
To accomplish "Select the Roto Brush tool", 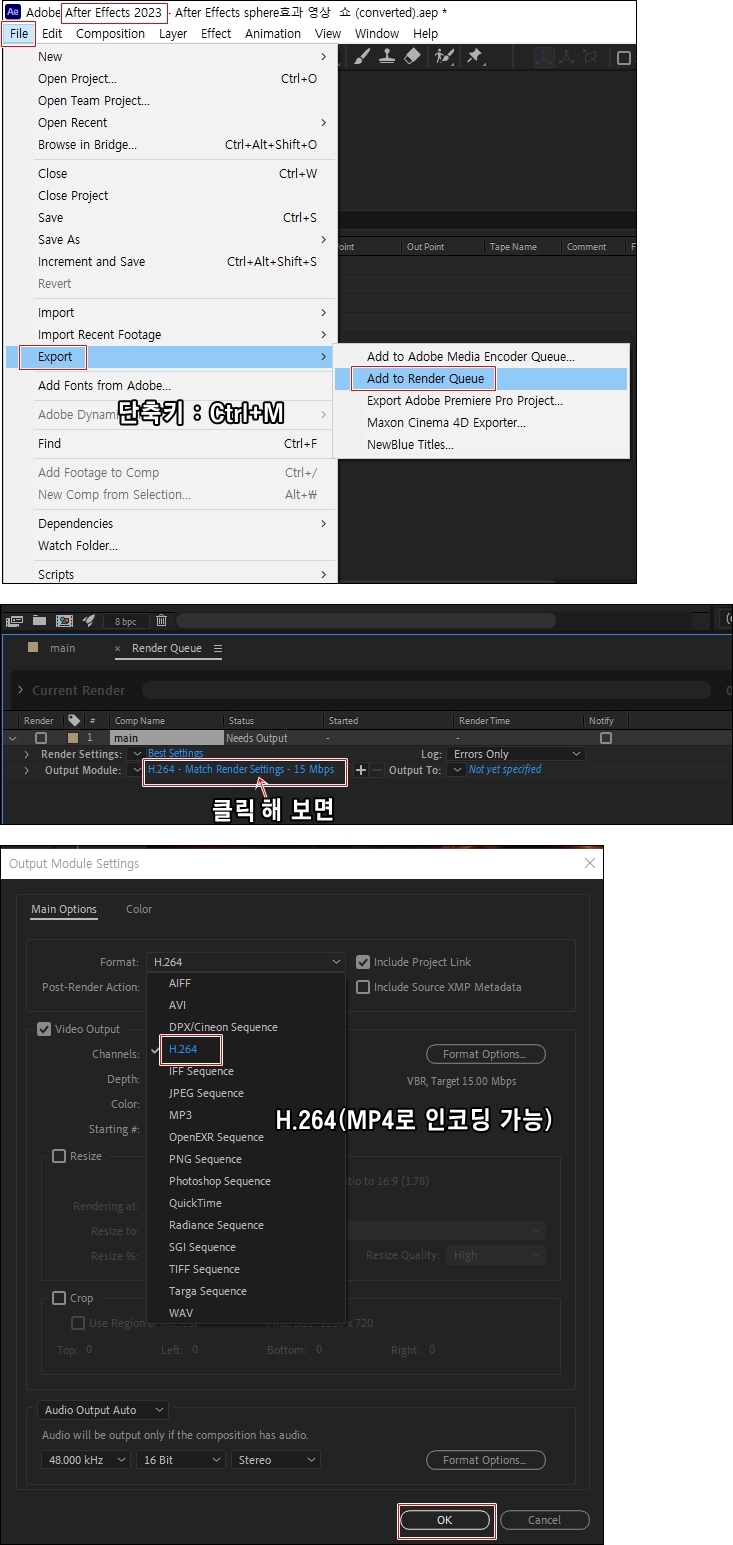I will pyautogui.click(x=445, y=57).
